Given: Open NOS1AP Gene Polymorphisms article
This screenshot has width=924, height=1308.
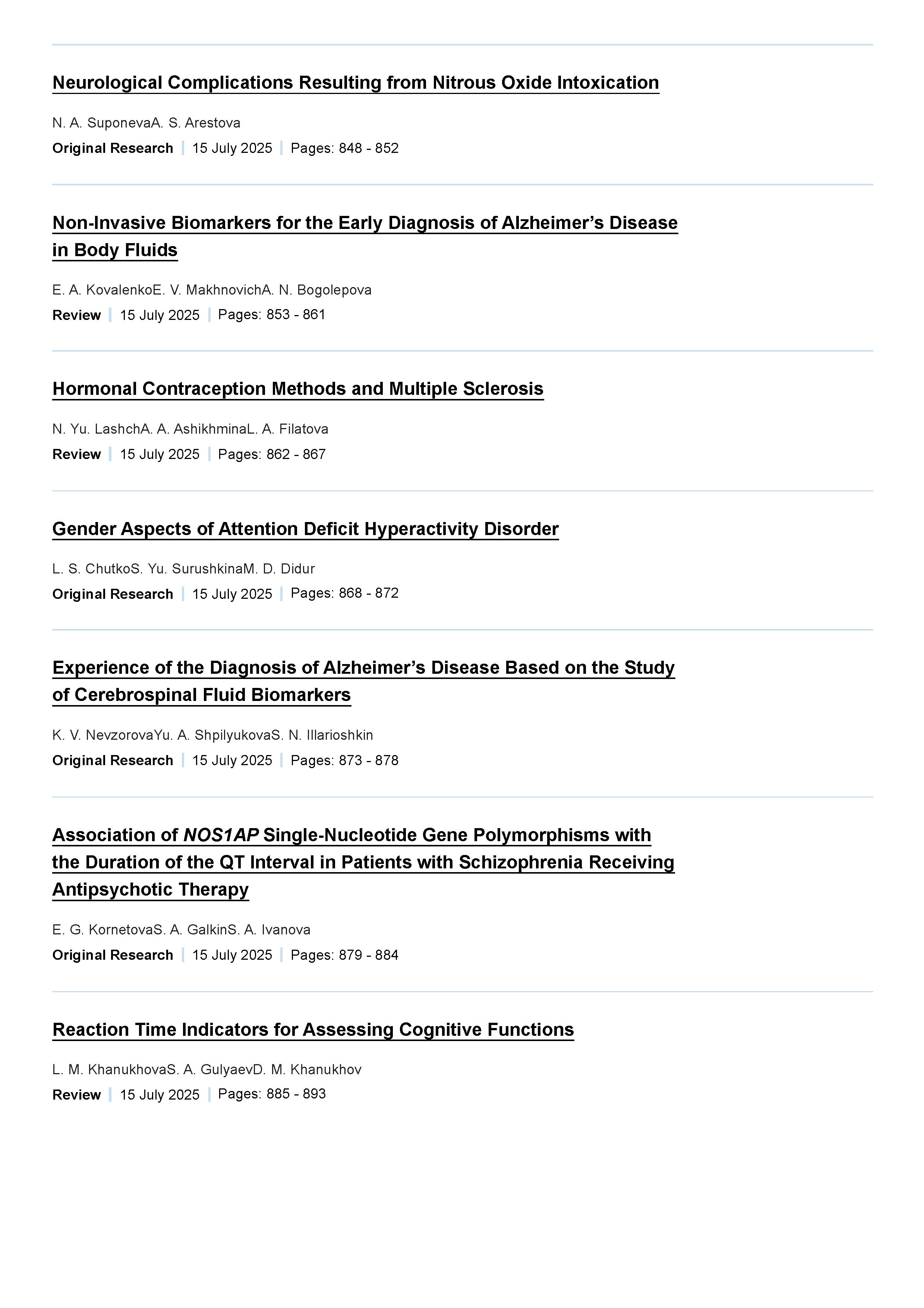Looking at the screenshot, I should tap(363, 862).
